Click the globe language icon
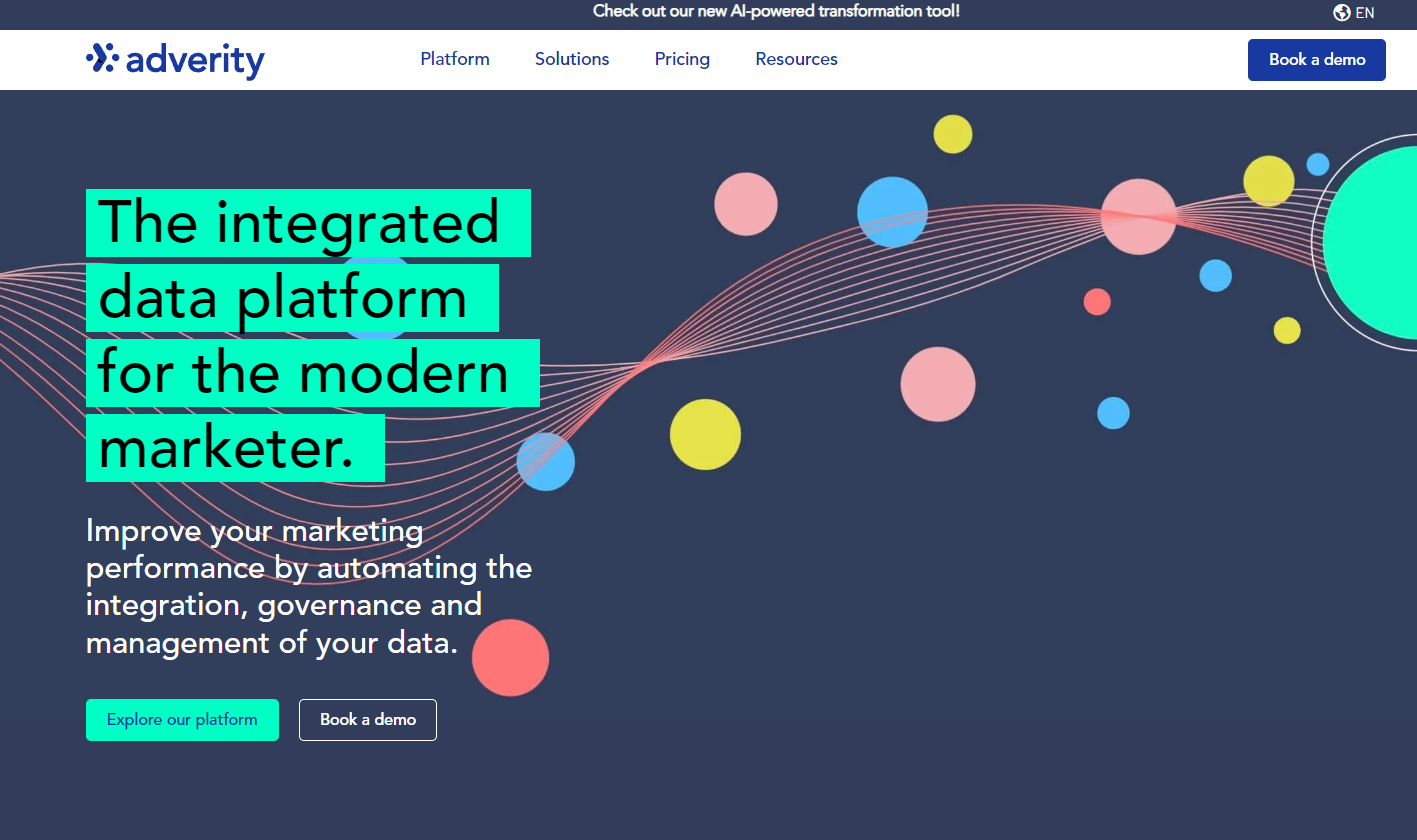The image size is (1417, 840). [x=1342, y=13]
